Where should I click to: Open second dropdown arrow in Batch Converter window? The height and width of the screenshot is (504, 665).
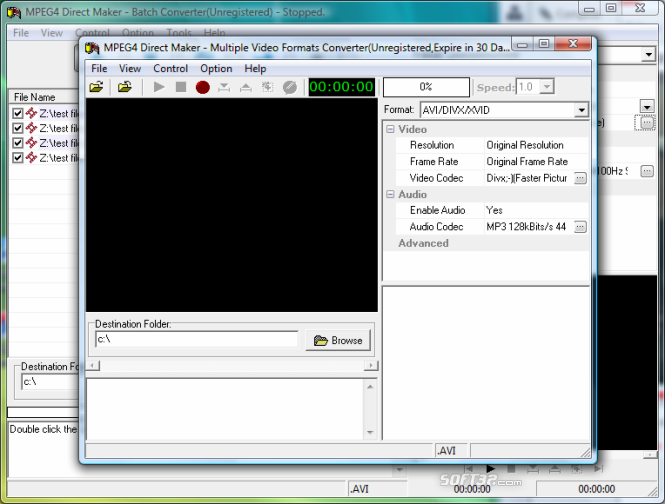[x=647, y=106]
